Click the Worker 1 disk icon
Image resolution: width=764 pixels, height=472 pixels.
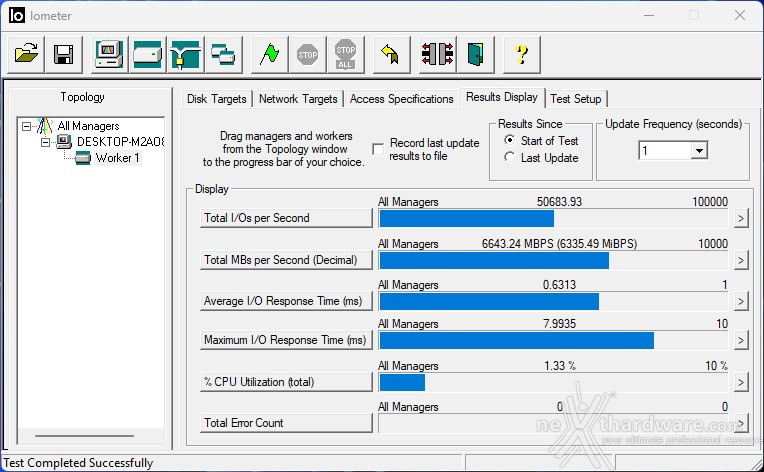coord(83,158)
